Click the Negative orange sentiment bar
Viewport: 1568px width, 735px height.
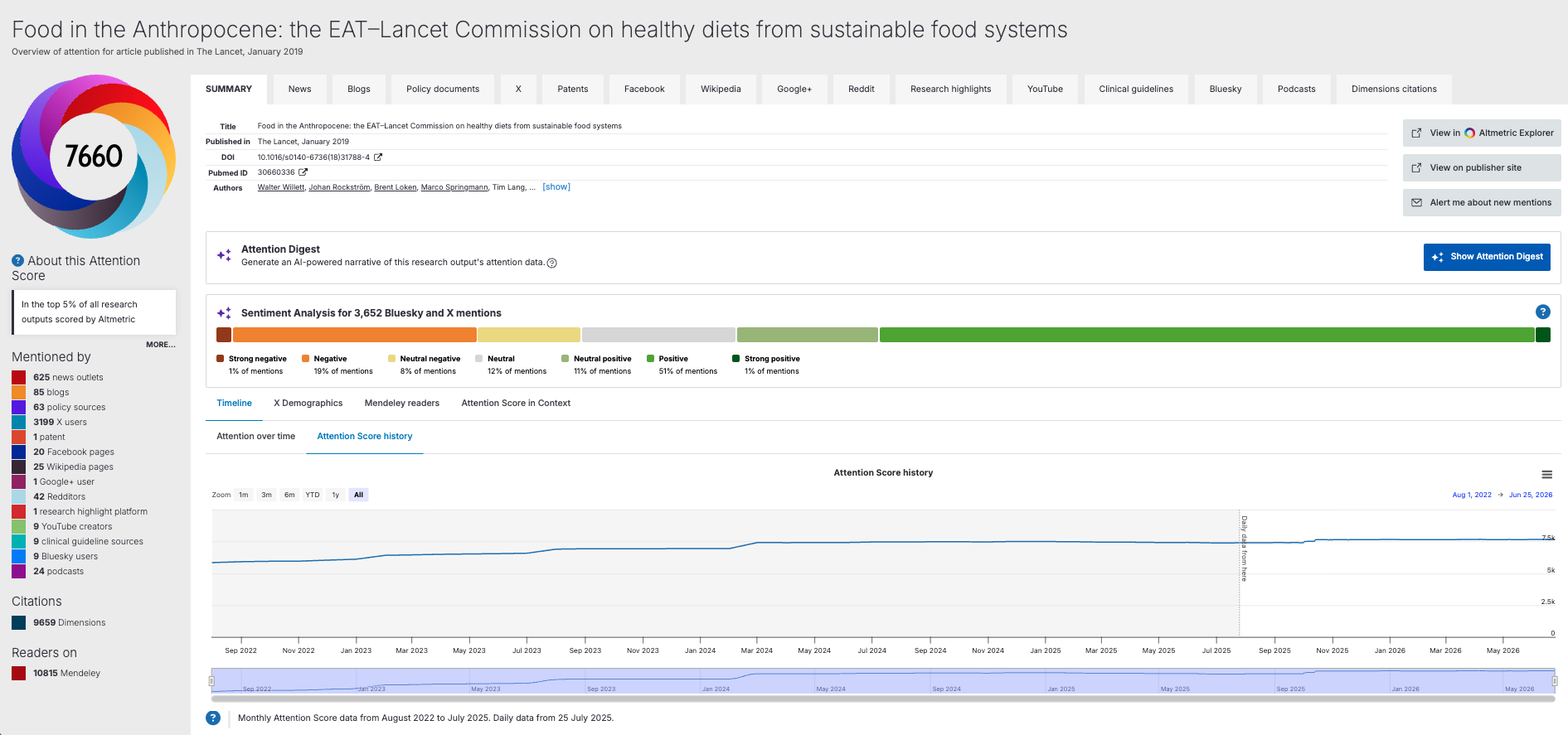(355, 335)
